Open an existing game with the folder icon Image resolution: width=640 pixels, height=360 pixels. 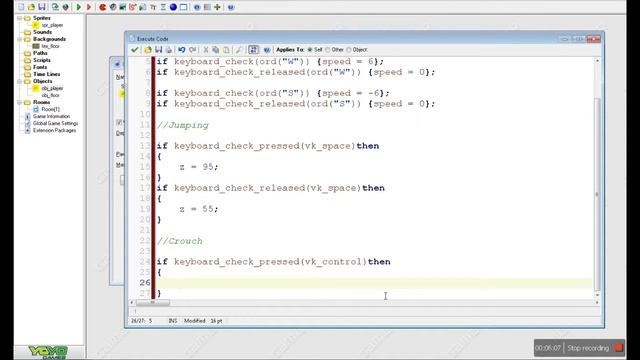click(x=31, y=7)
